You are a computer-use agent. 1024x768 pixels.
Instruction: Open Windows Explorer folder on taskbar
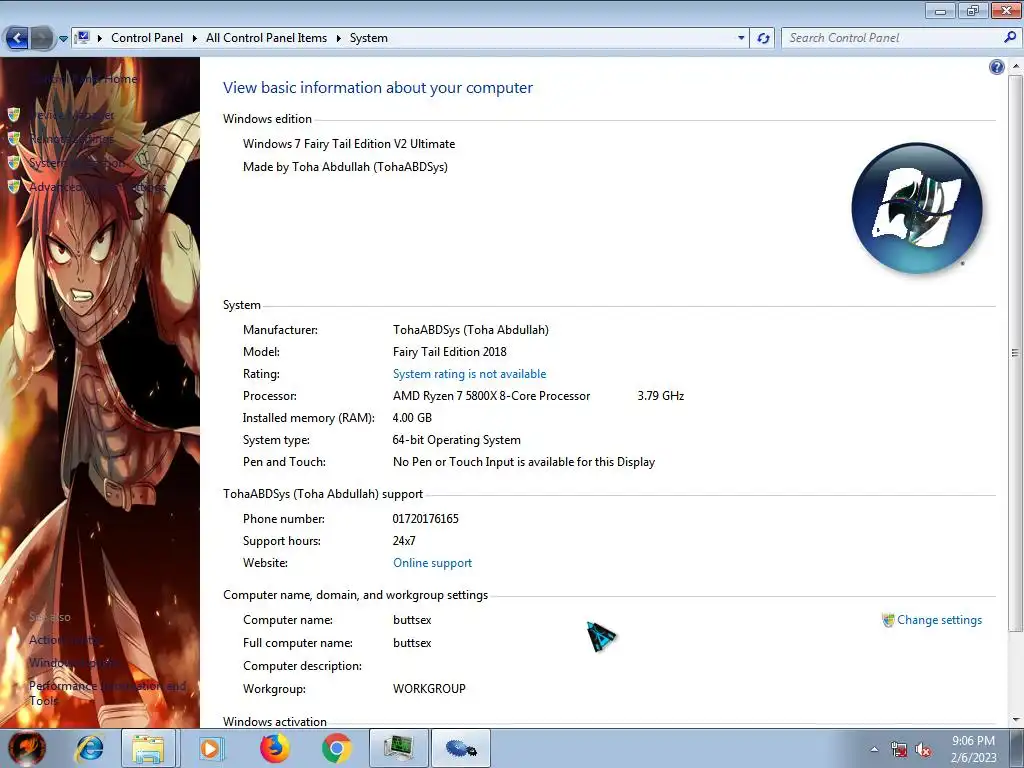148,748
